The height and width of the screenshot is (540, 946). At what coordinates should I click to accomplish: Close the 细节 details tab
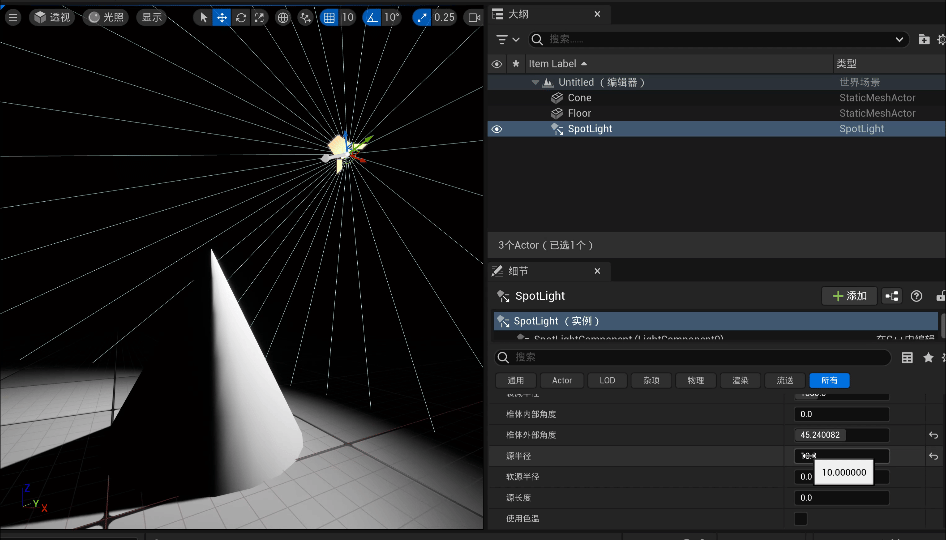tap(597, 272)
